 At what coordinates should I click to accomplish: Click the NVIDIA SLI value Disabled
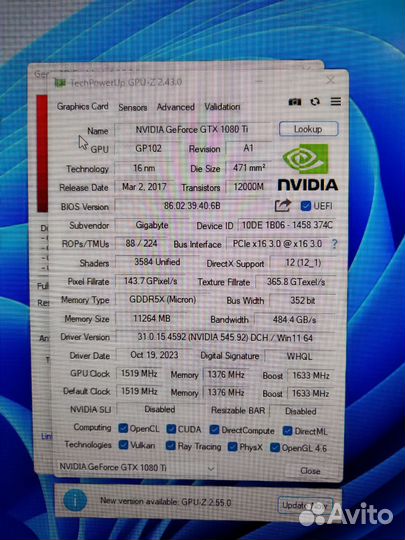pyautogui.click(x=160, y=409)
